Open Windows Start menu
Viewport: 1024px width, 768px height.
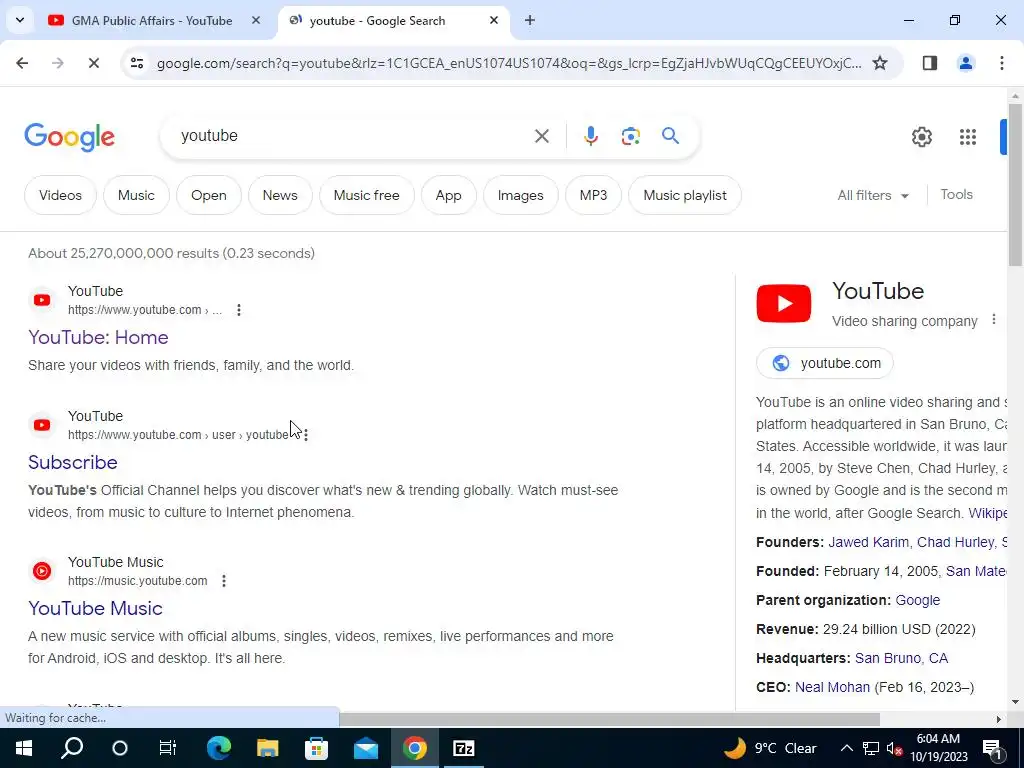24,748
